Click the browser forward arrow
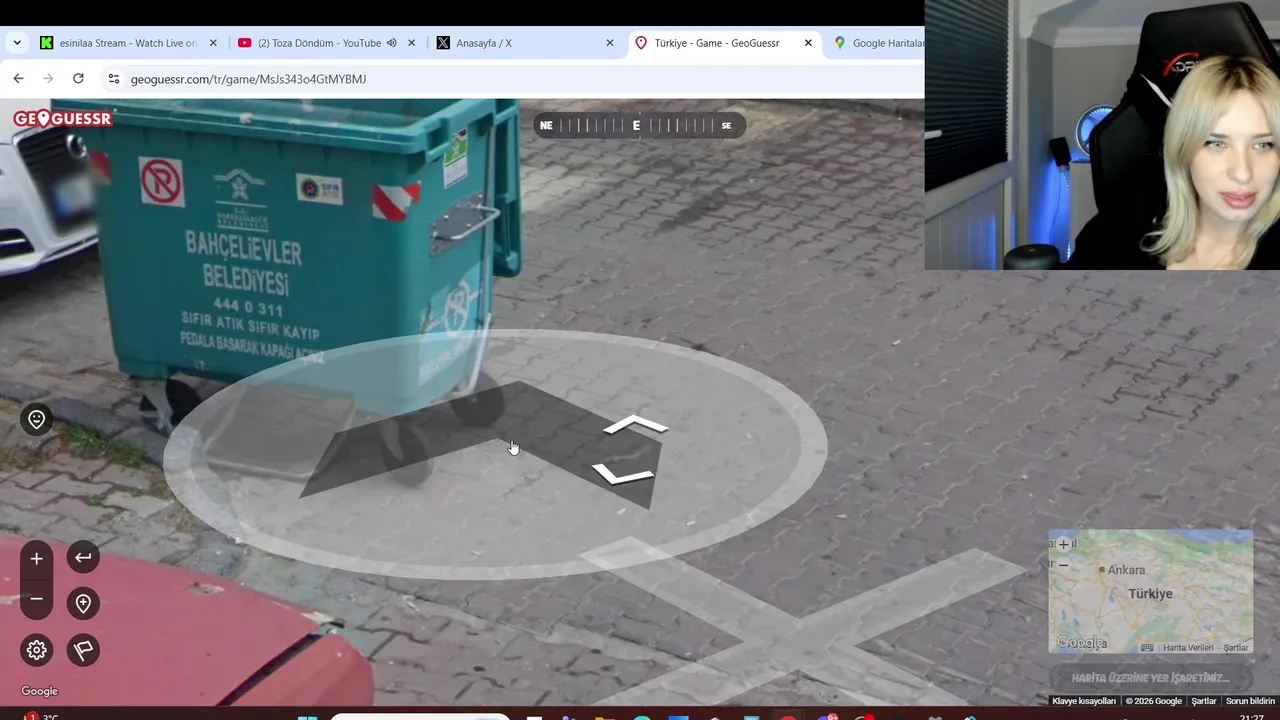The height and width of the screenshot is (720, 1280). [x=48, y=78]
